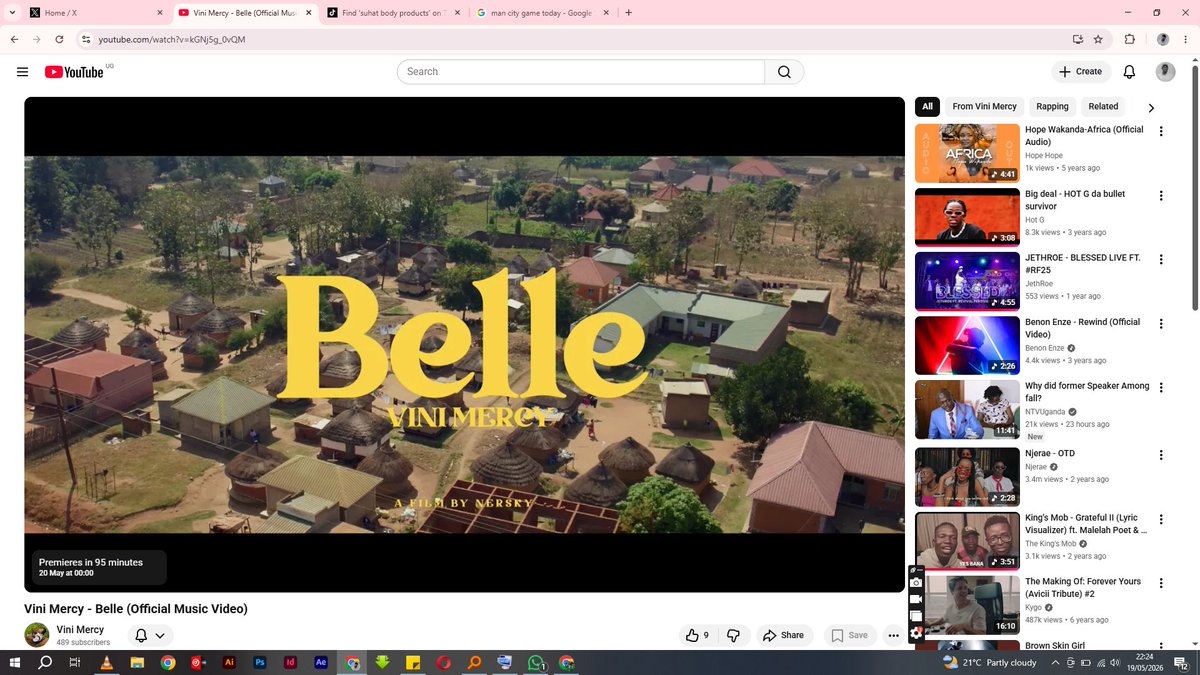The height and width of the screenshot is (675, 1200).
Task: Dislike the video with thumbs down
Action: click(x=733, y=635)
